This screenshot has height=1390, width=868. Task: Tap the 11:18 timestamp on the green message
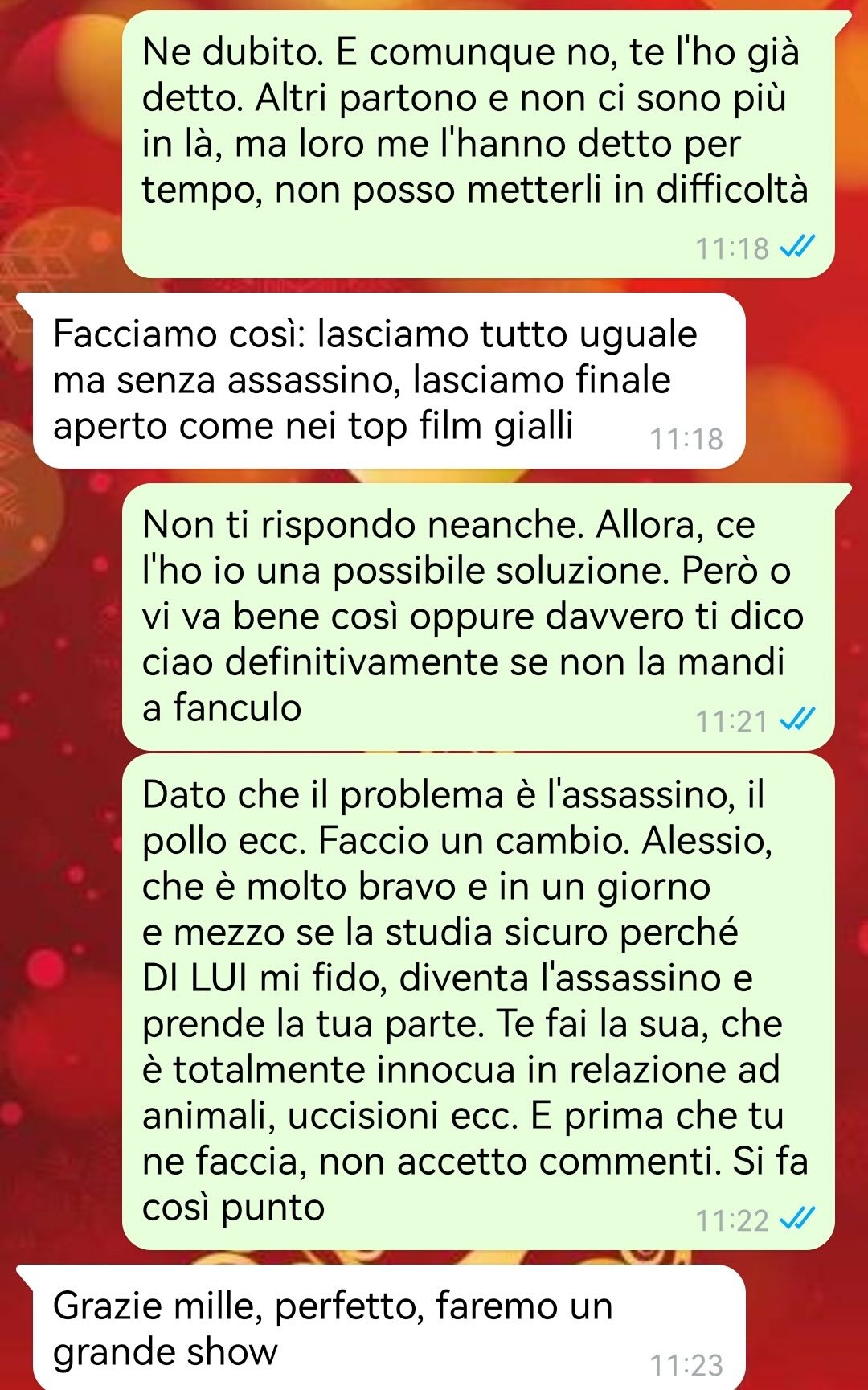coord(732,248)
